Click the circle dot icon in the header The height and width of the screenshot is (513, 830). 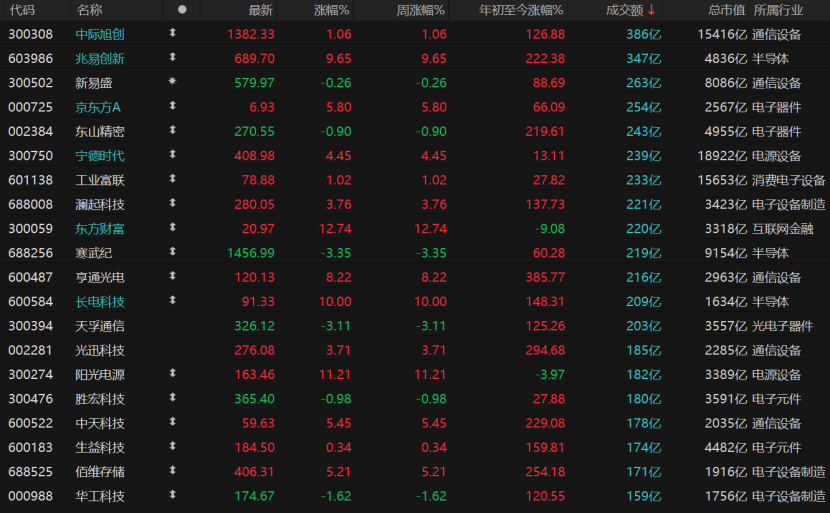click(x=182, y=10)
